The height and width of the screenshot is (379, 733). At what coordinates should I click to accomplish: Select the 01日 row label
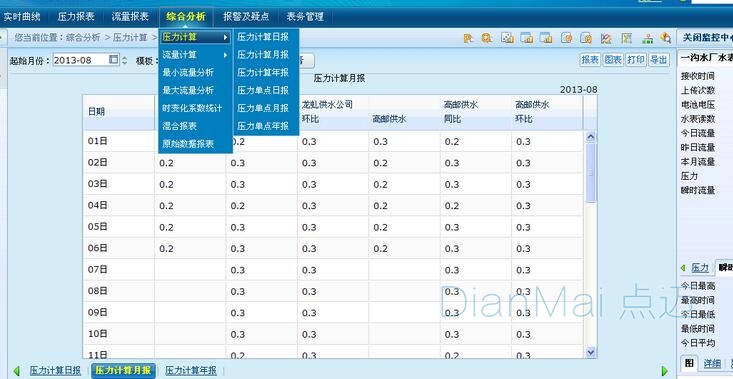[x=98, y=141]
